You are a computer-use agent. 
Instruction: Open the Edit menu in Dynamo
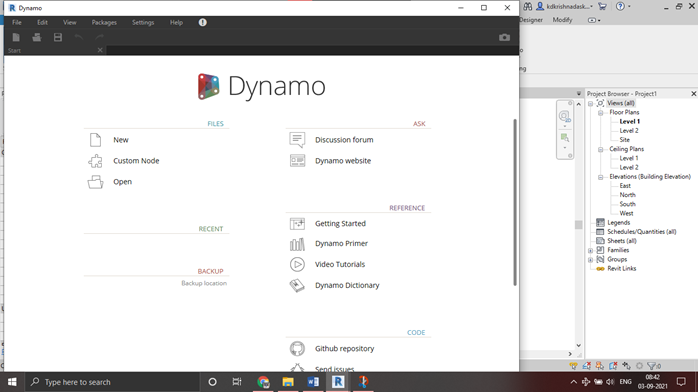[42, 22]
